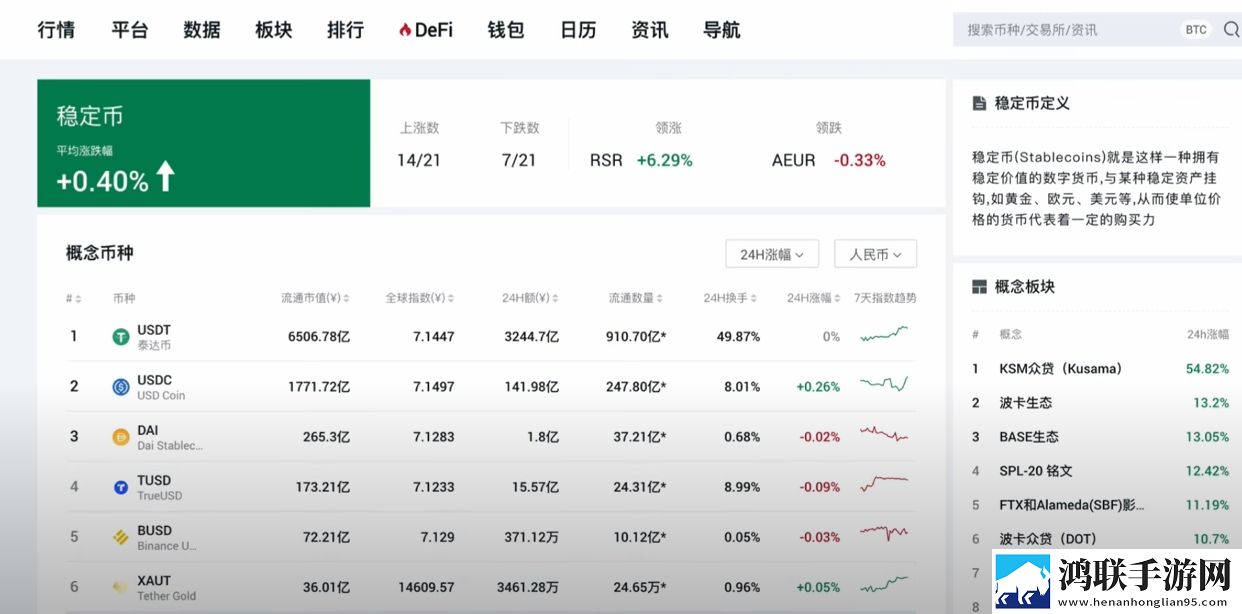
Task: Click XAUT Tether Gold name
Action: click(x=166, y=587)
